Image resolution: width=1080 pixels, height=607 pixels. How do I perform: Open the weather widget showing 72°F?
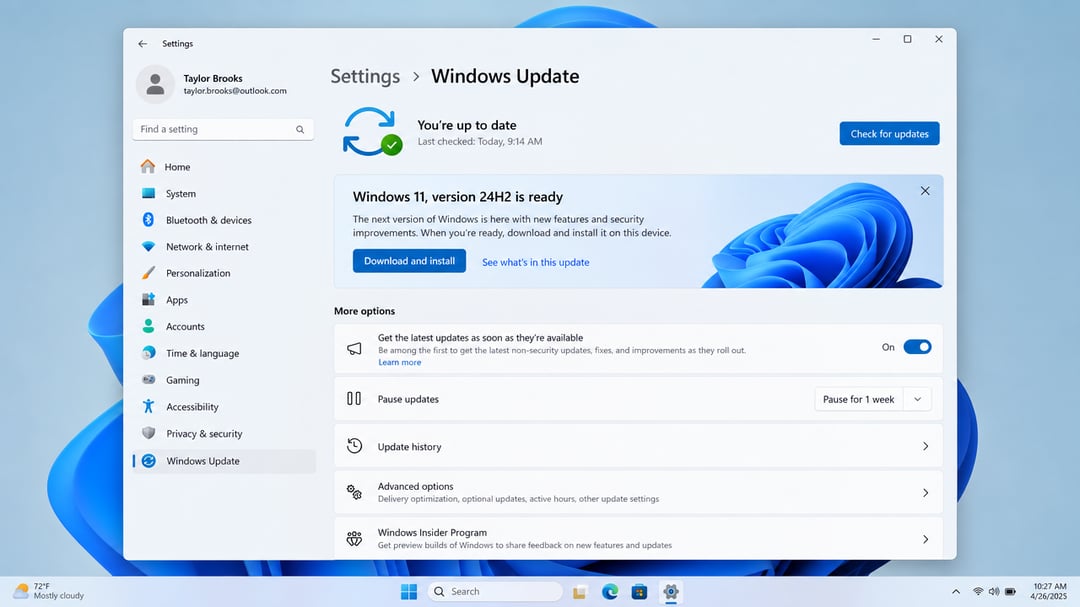(49, 591)
